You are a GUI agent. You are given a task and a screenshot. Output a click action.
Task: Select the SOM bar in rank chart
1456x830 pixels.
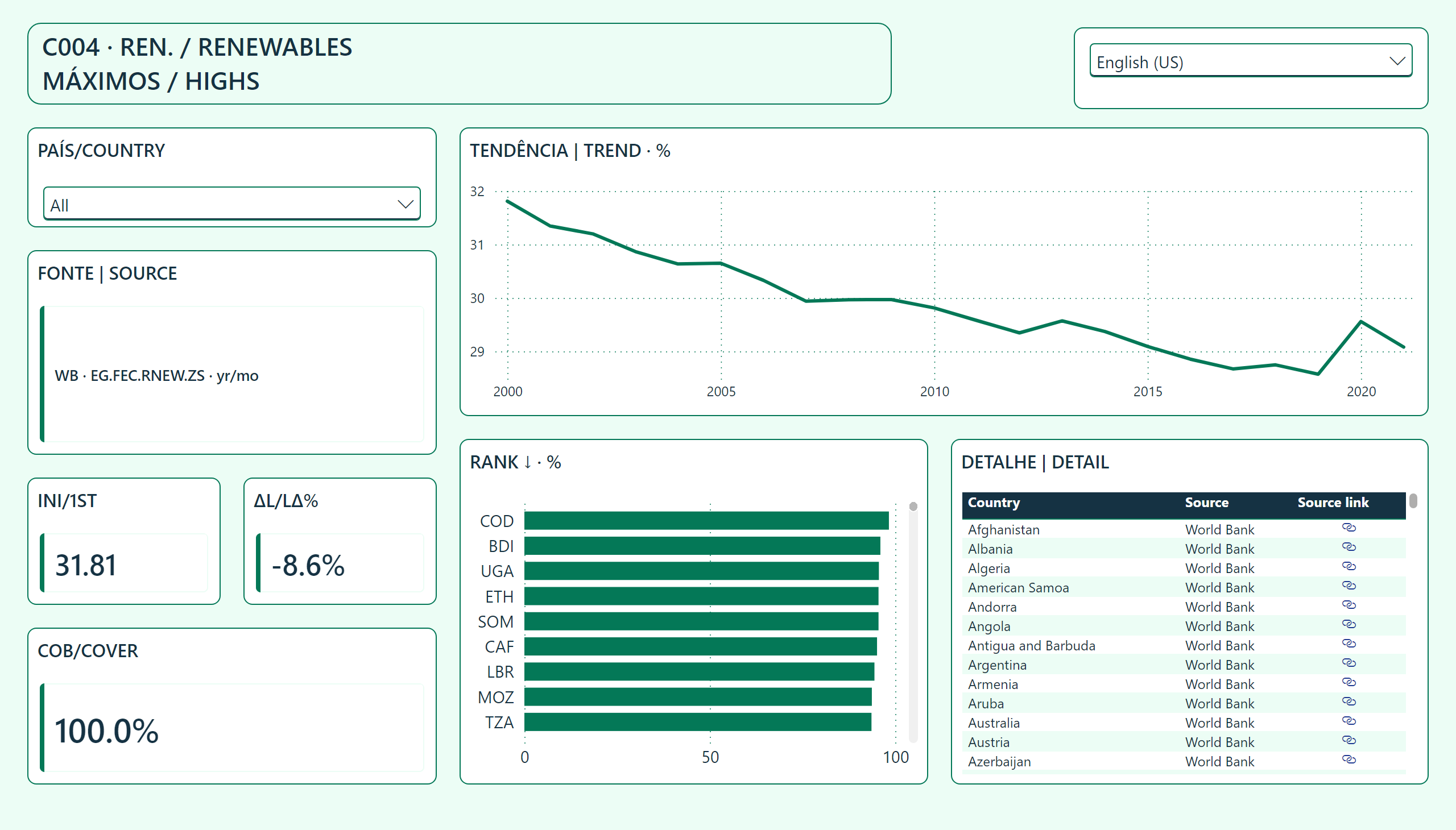701,621
